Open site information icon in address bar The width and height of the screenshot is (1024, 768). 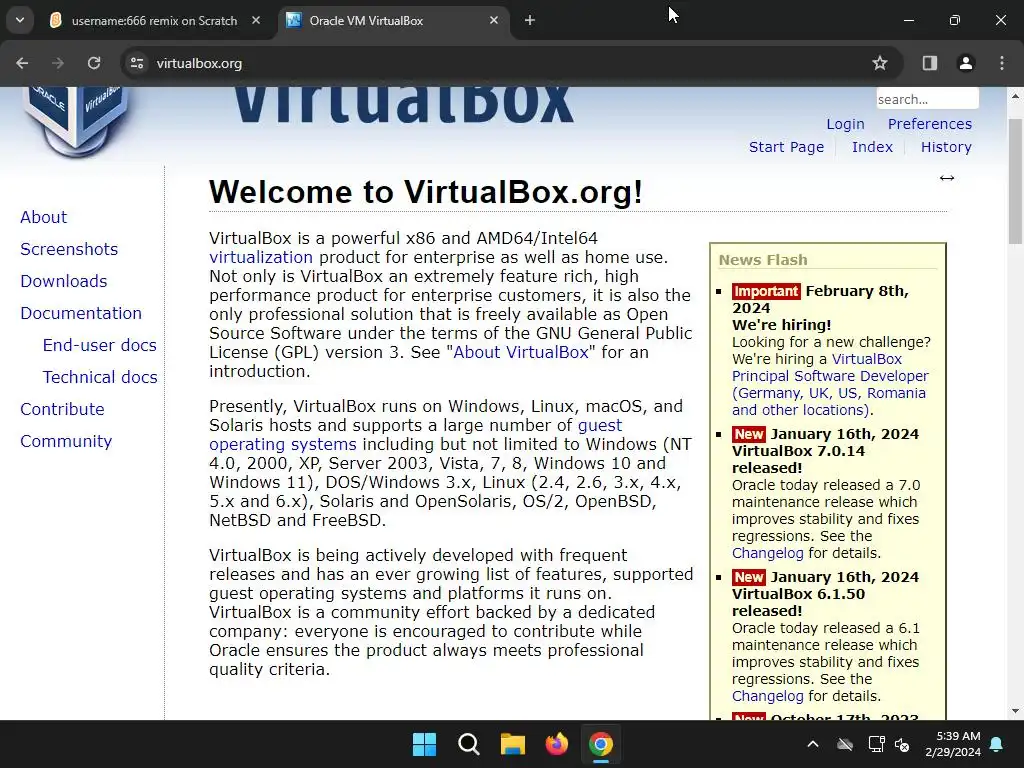(137, 63)
